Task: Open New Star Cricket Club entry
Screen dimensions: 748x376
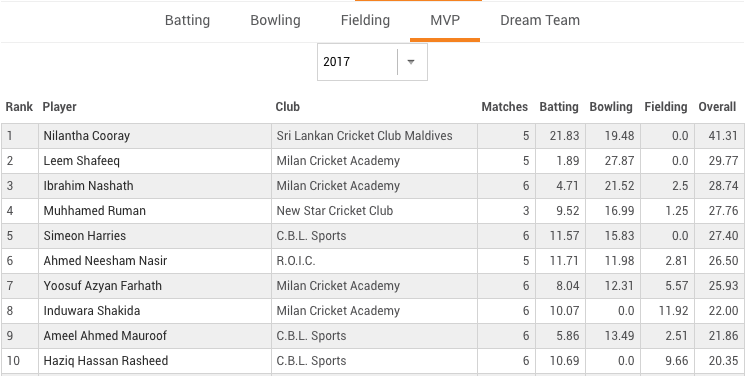Action: click(335, 211)
